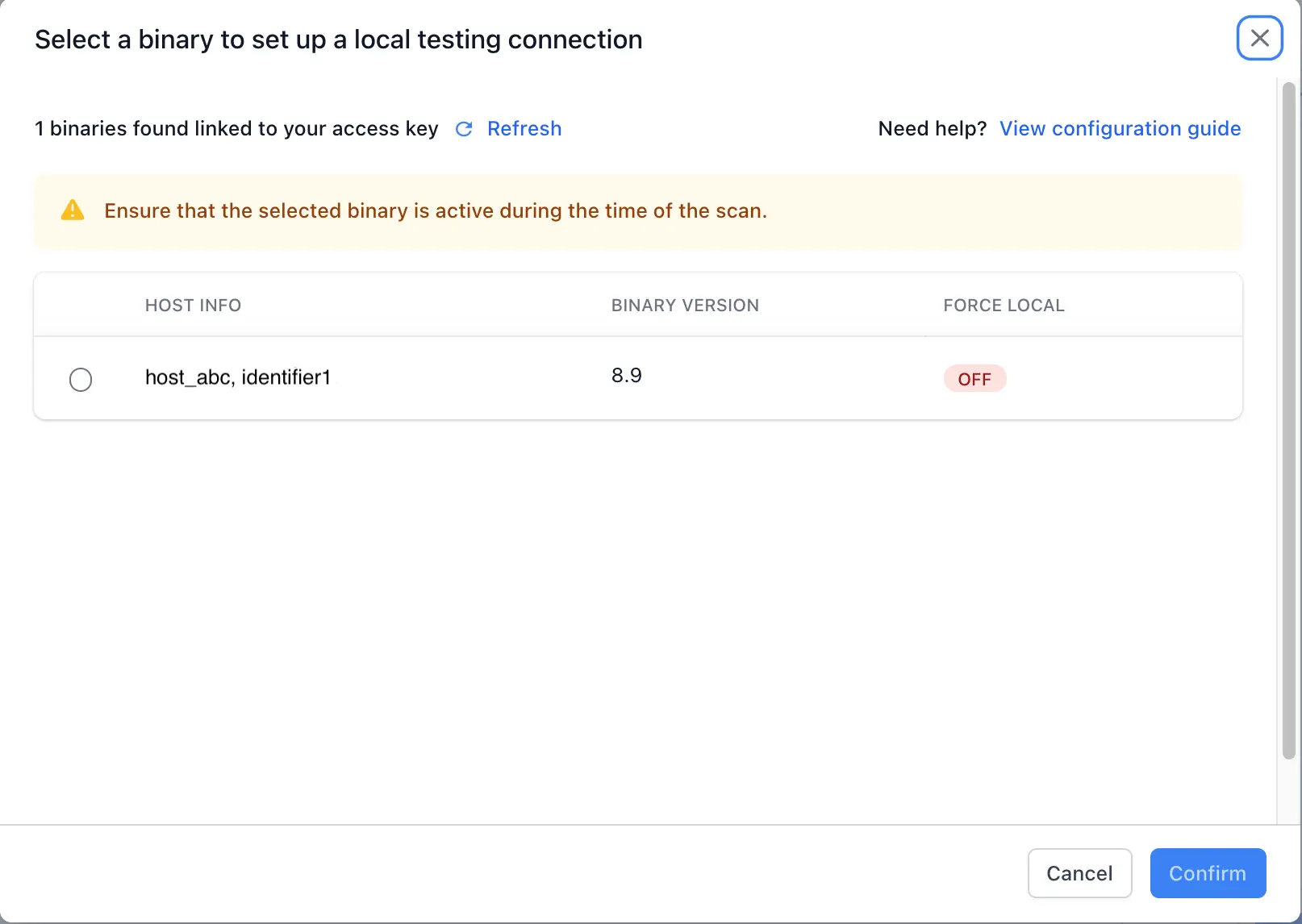Screen dimensions: 1302x924
Task: Click the warning message about active binary
Action: pos(436,211)
